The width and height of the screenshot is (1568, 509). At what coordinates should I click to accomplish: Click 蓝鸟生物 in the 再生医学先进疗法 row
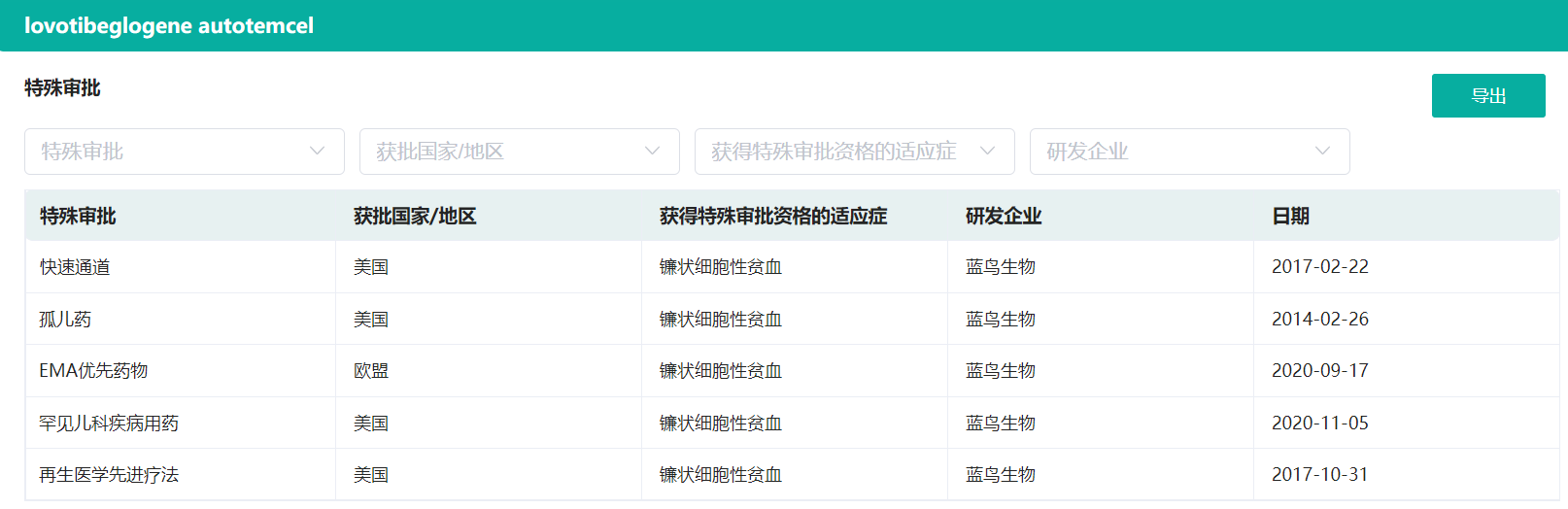[x=1001, y=474]
